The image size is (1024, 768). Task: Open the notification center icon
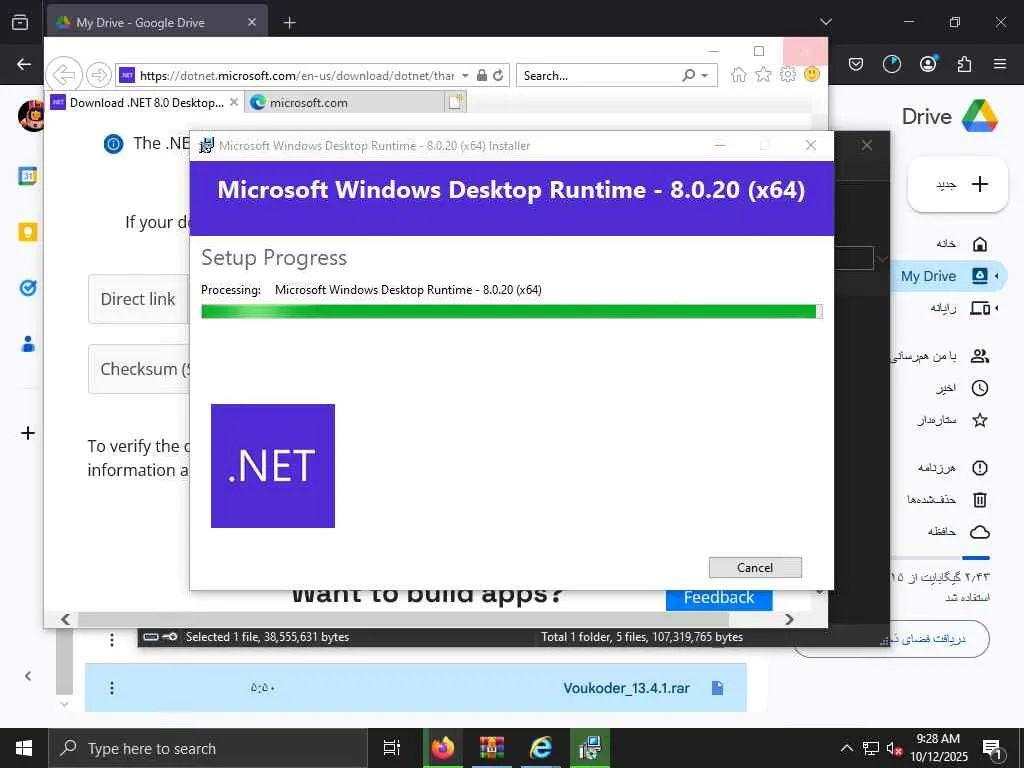tap(993, 750)
